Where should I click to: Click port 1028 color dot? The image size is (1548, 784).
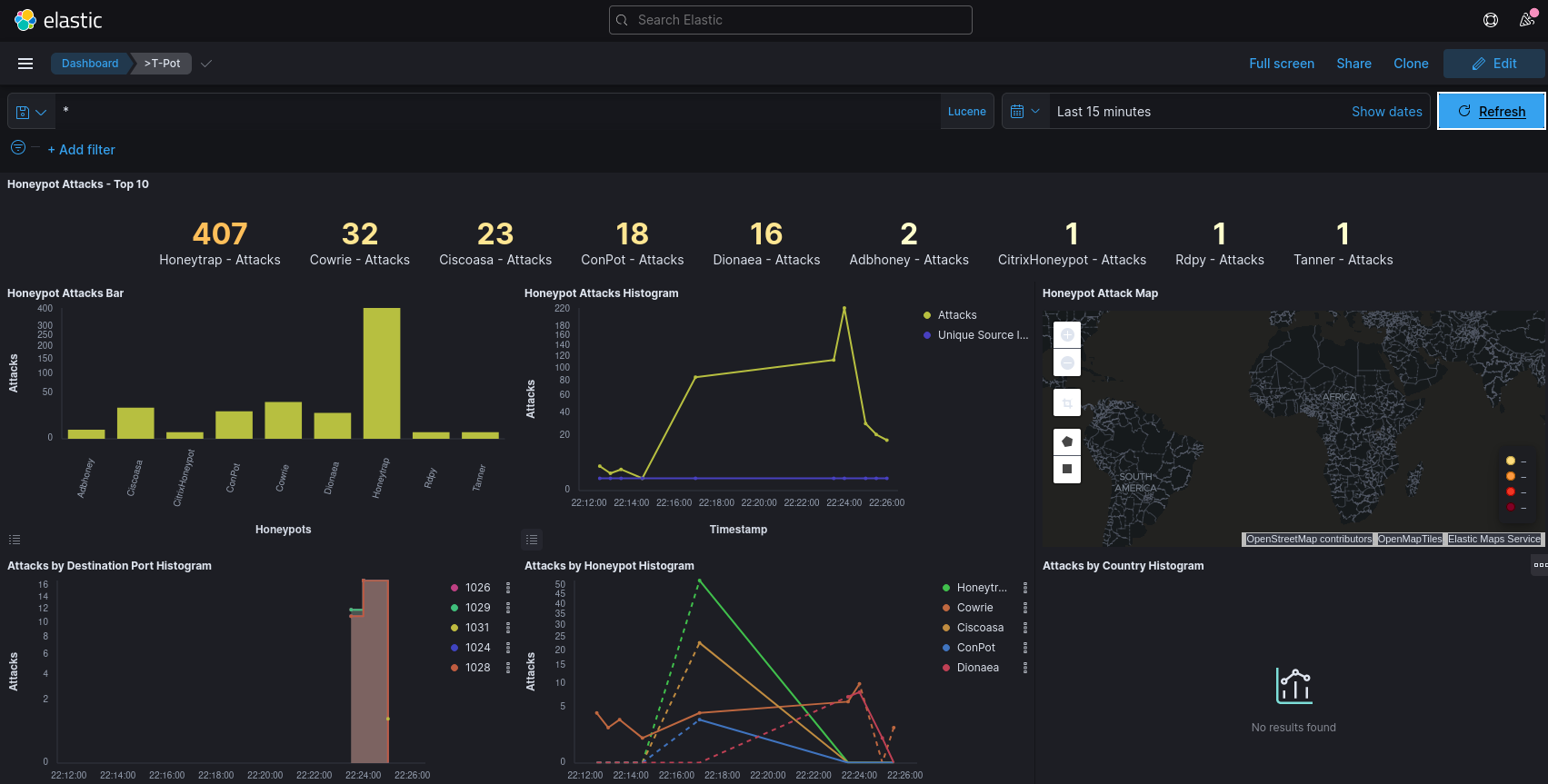(x=454, y=668)
